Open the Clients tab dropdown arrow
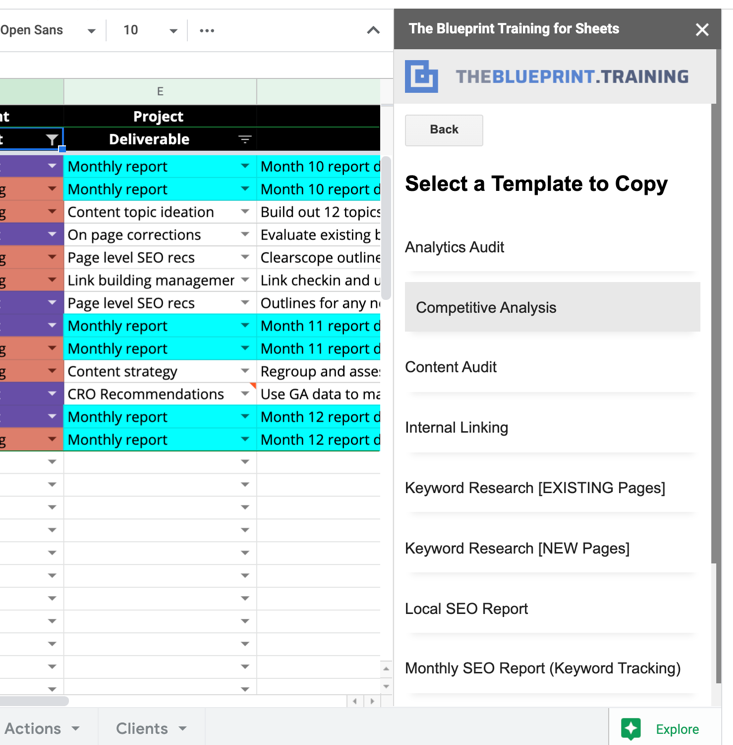The width and height of the screenshot is (733, 745). (x=183, y=728)
